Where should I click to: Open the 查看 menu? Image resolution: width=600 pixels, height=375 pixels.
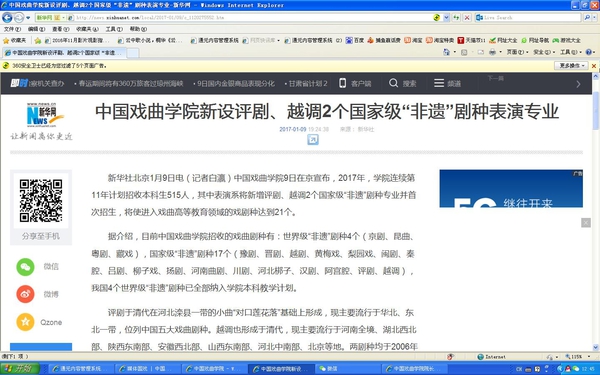(x=60, y=29)
